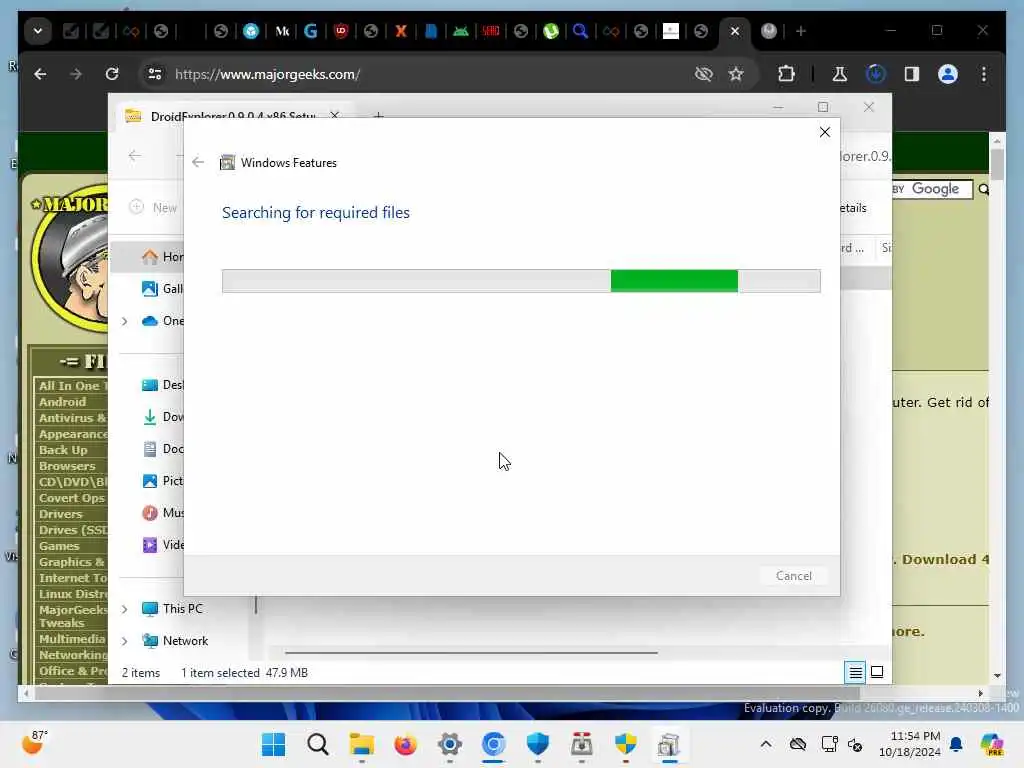Expand the This PC node
1024x768 pixels.
124,609
